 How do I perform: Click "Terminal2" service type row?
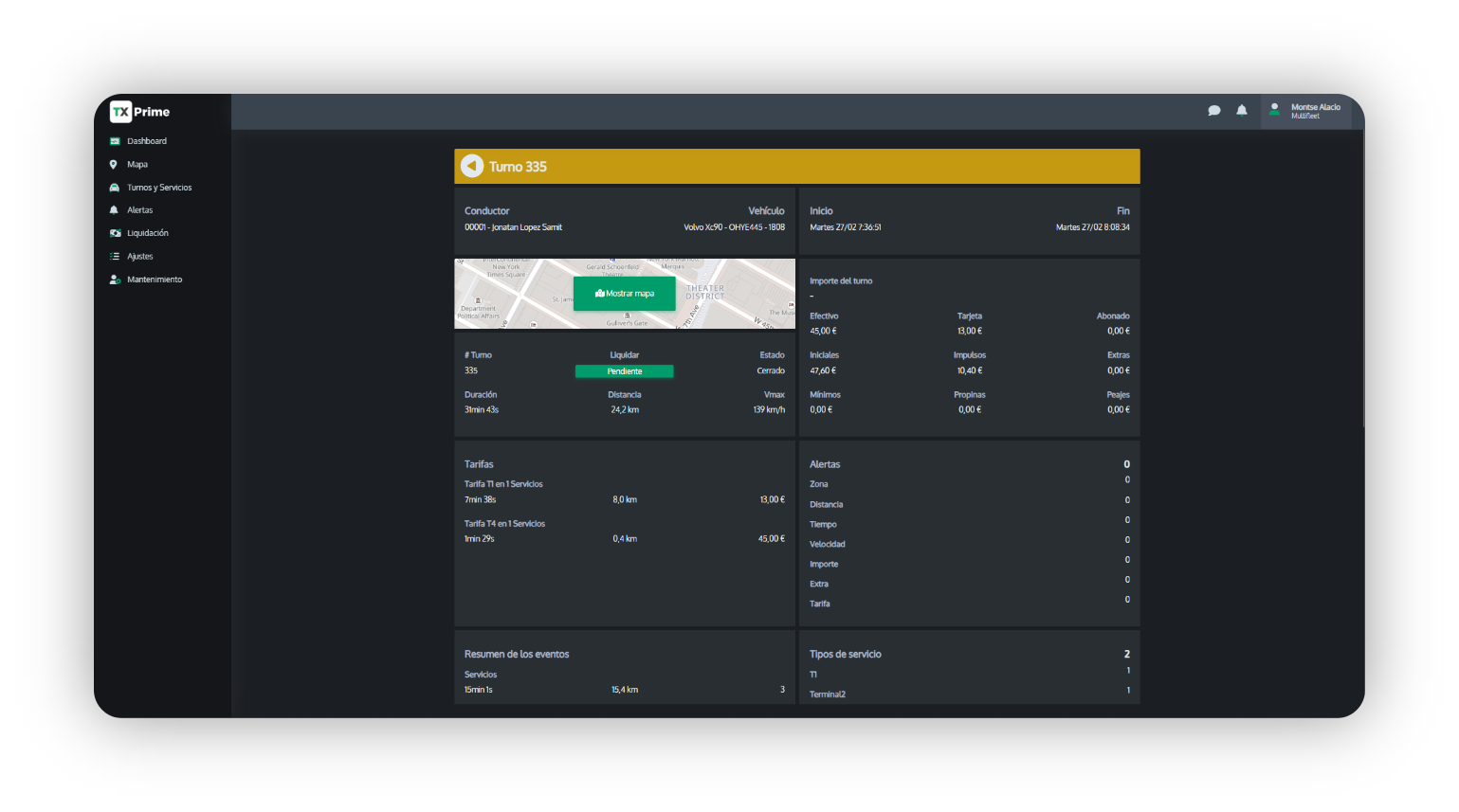[828, 695]
